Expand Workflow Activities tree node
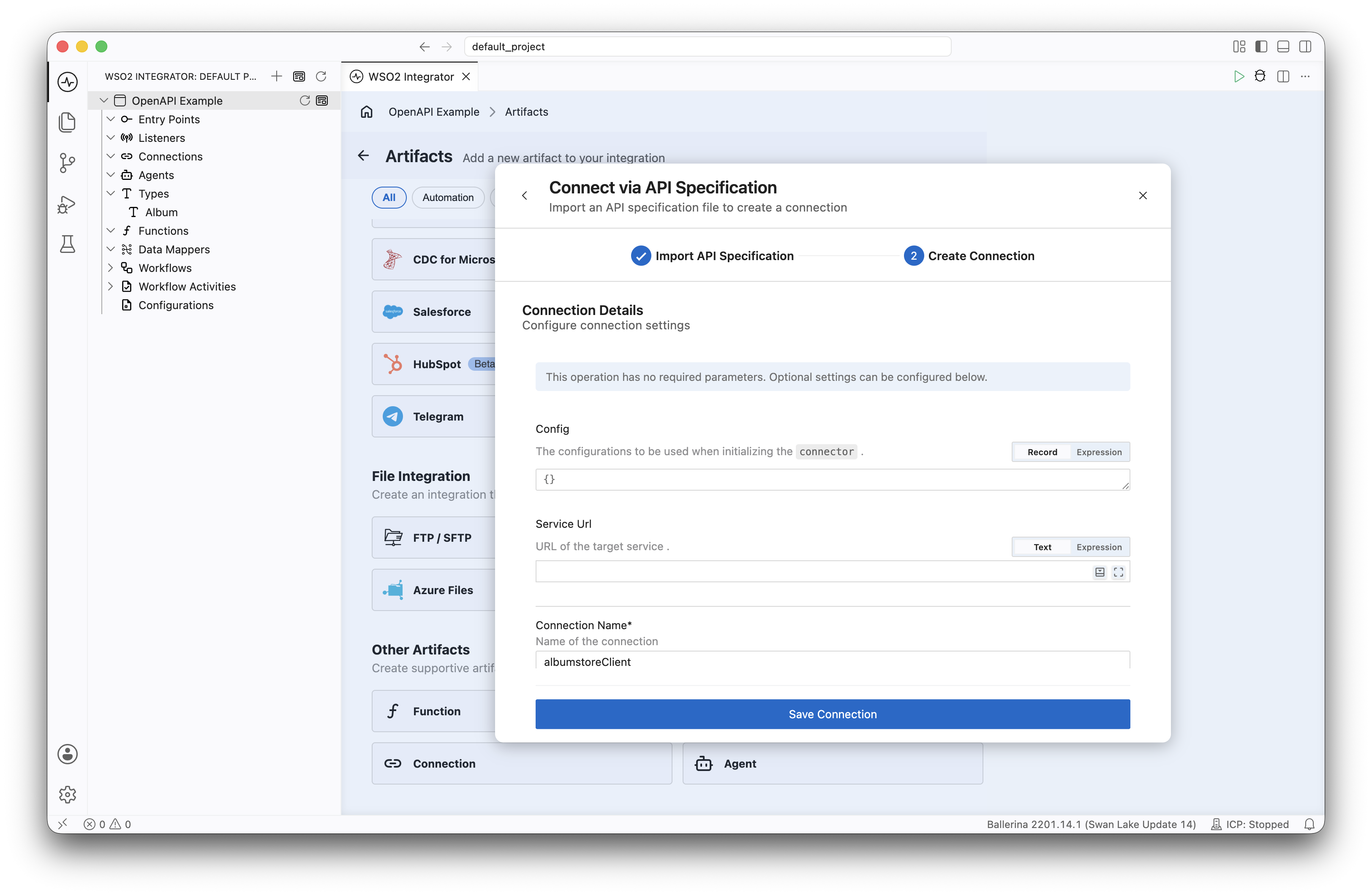1372x896 pixels. coord(111,286)
